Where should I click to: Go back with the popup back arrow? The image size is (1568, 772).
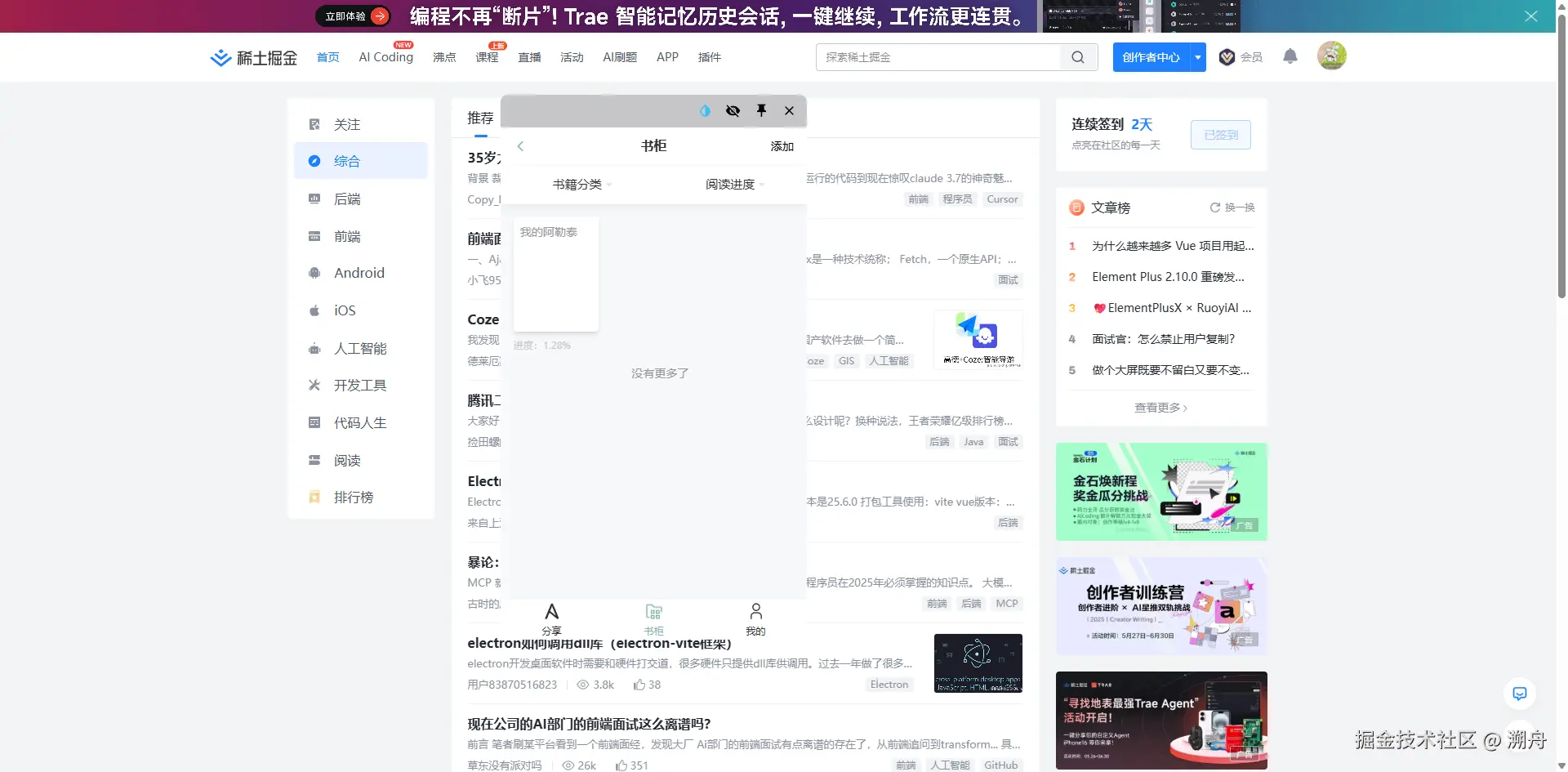(520, 146)
